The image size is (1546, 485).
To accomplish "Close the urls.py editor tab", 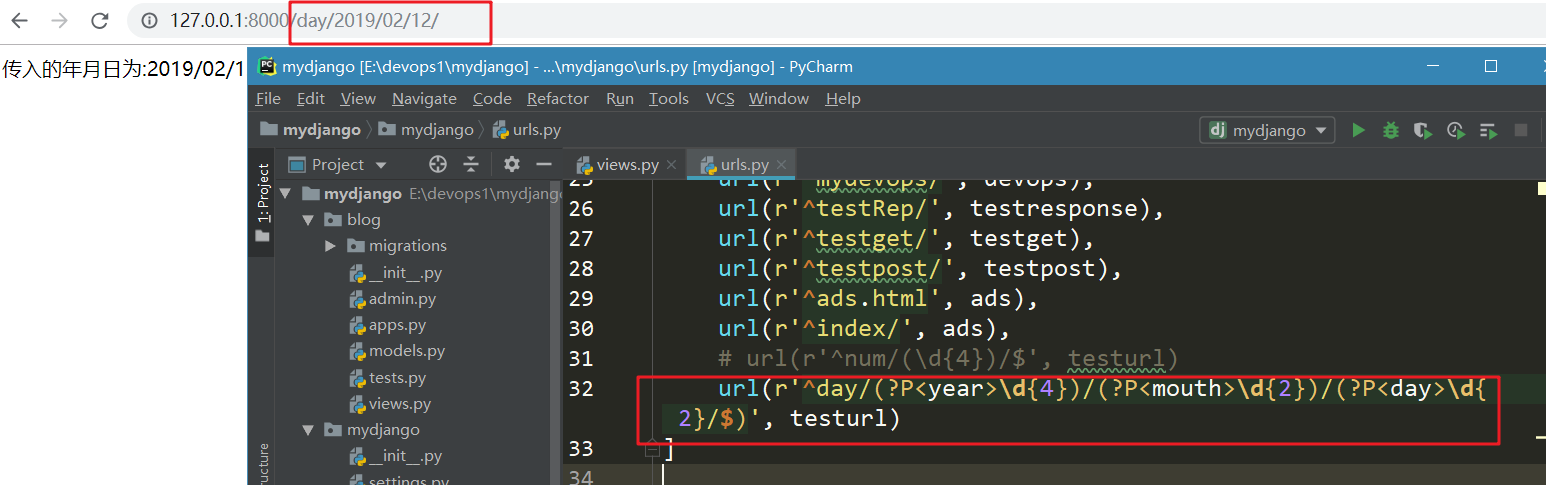I will point(782,165).
